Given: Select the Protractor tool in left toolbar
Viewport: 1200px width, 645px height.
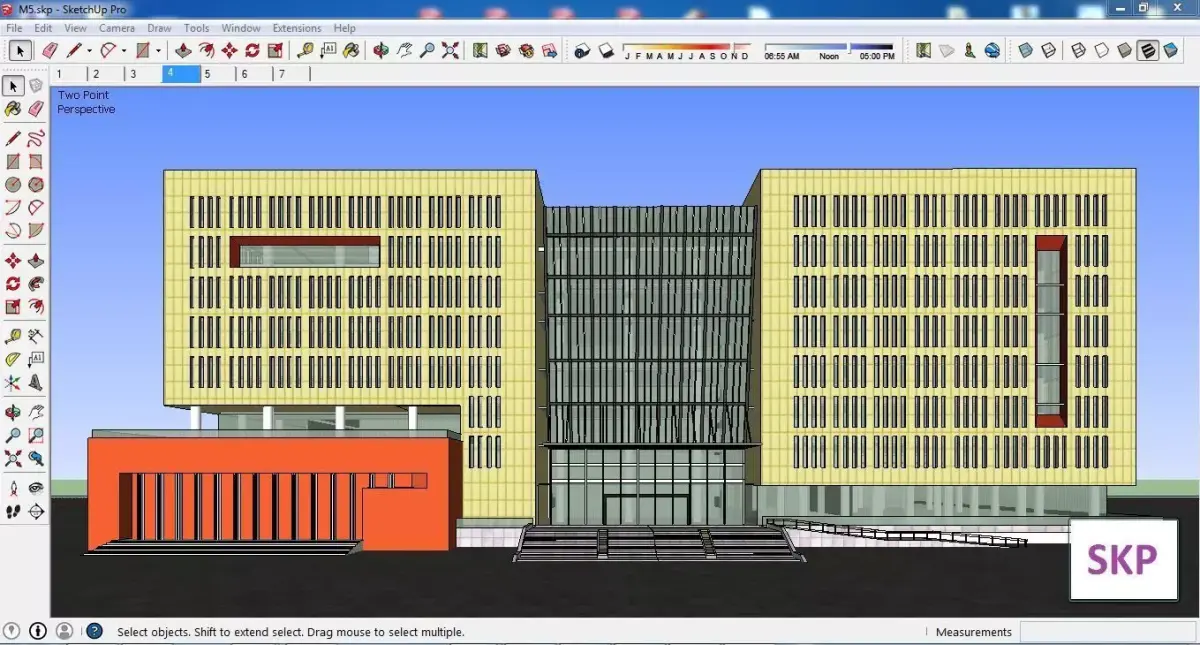Looking at the screenshot, I should [x=13, y=359].
